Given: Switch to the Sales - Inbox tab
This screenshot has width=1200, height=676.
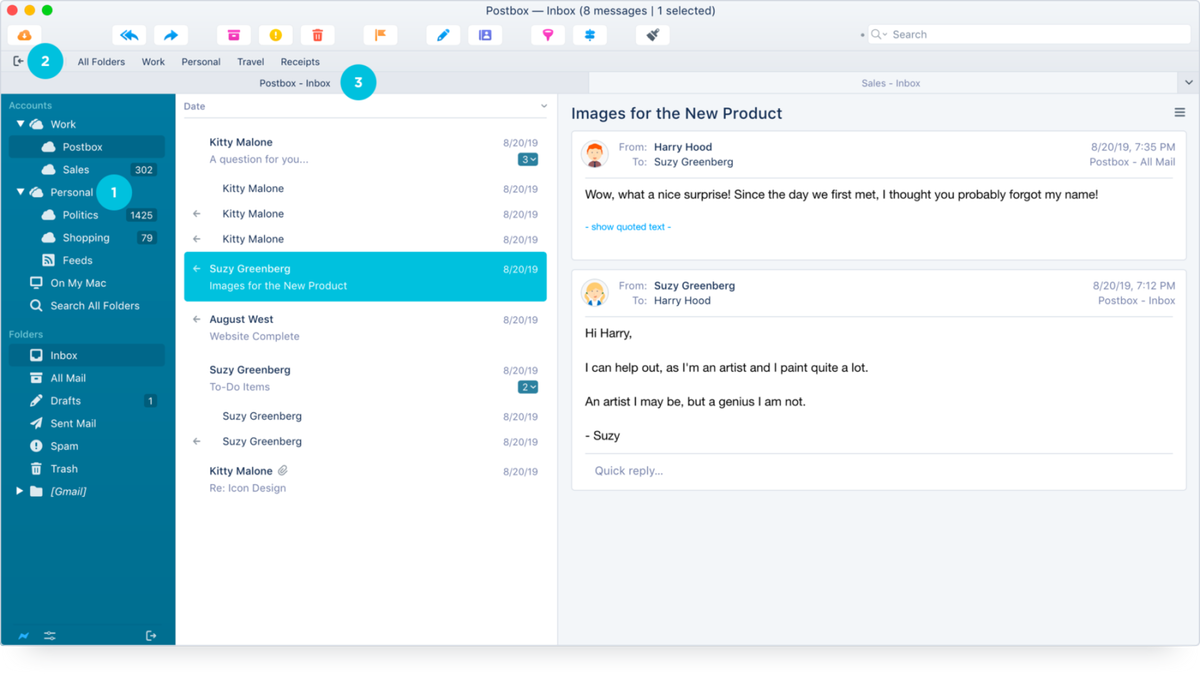Looking at the screenshot, I should (x=890, y=83).
